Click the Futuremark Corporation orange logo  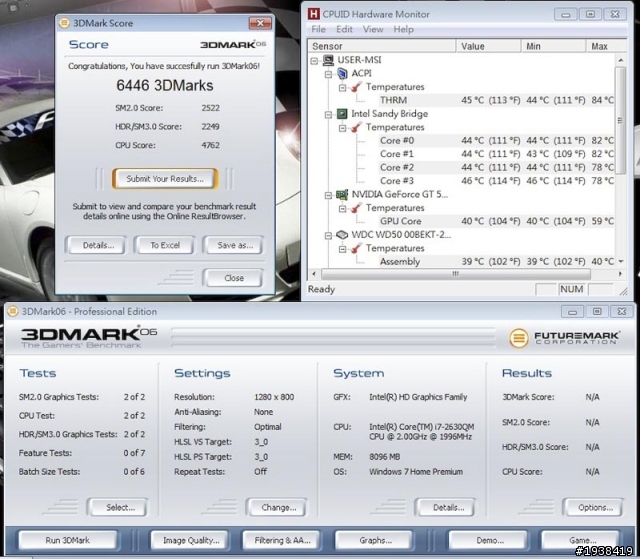click(x=519, y=338)
